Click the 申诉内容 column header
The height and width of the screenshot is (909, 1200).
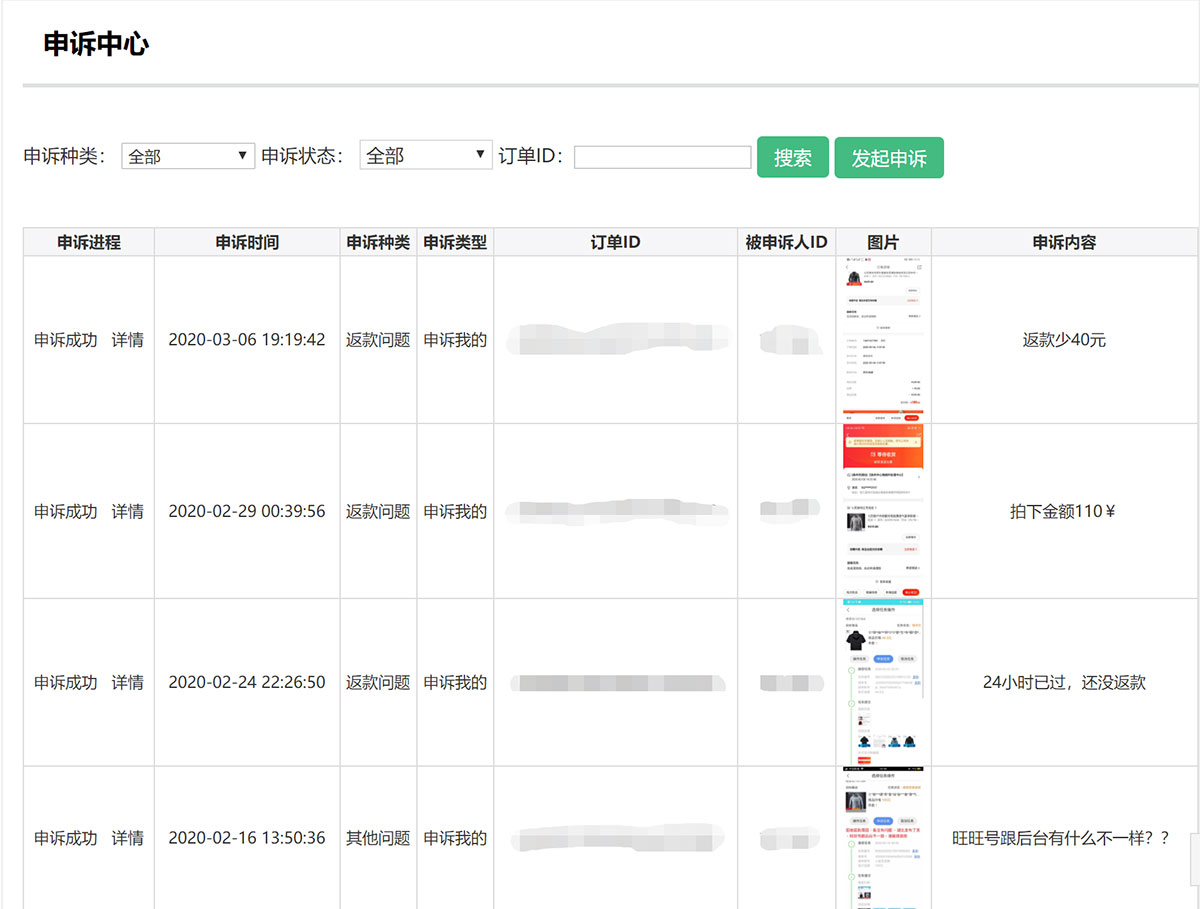(x=1064, y=242)
